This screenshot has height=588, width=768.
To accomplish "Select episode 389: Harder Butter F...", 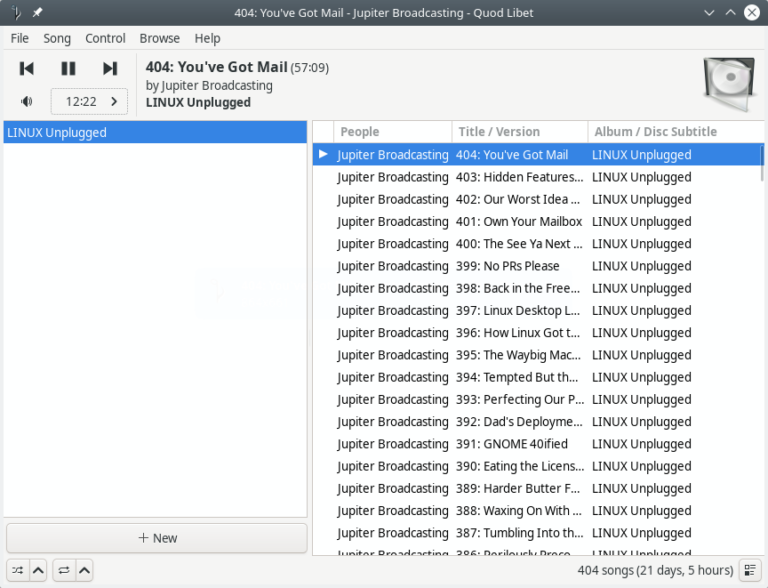I will (x=536, y=489).
